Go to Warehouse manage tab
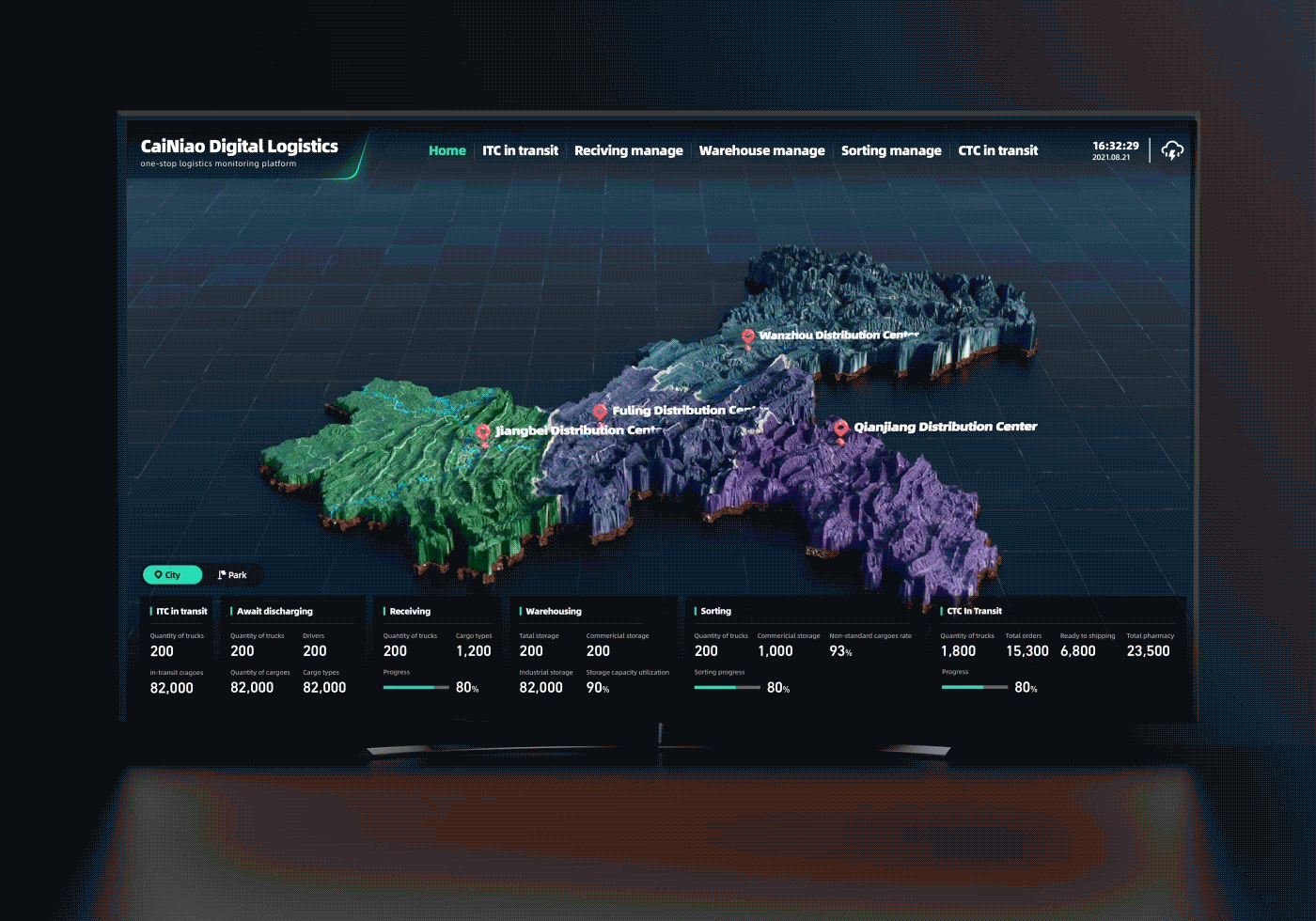The width and height of the screenshot is (1316, 921). coord(761,150)
